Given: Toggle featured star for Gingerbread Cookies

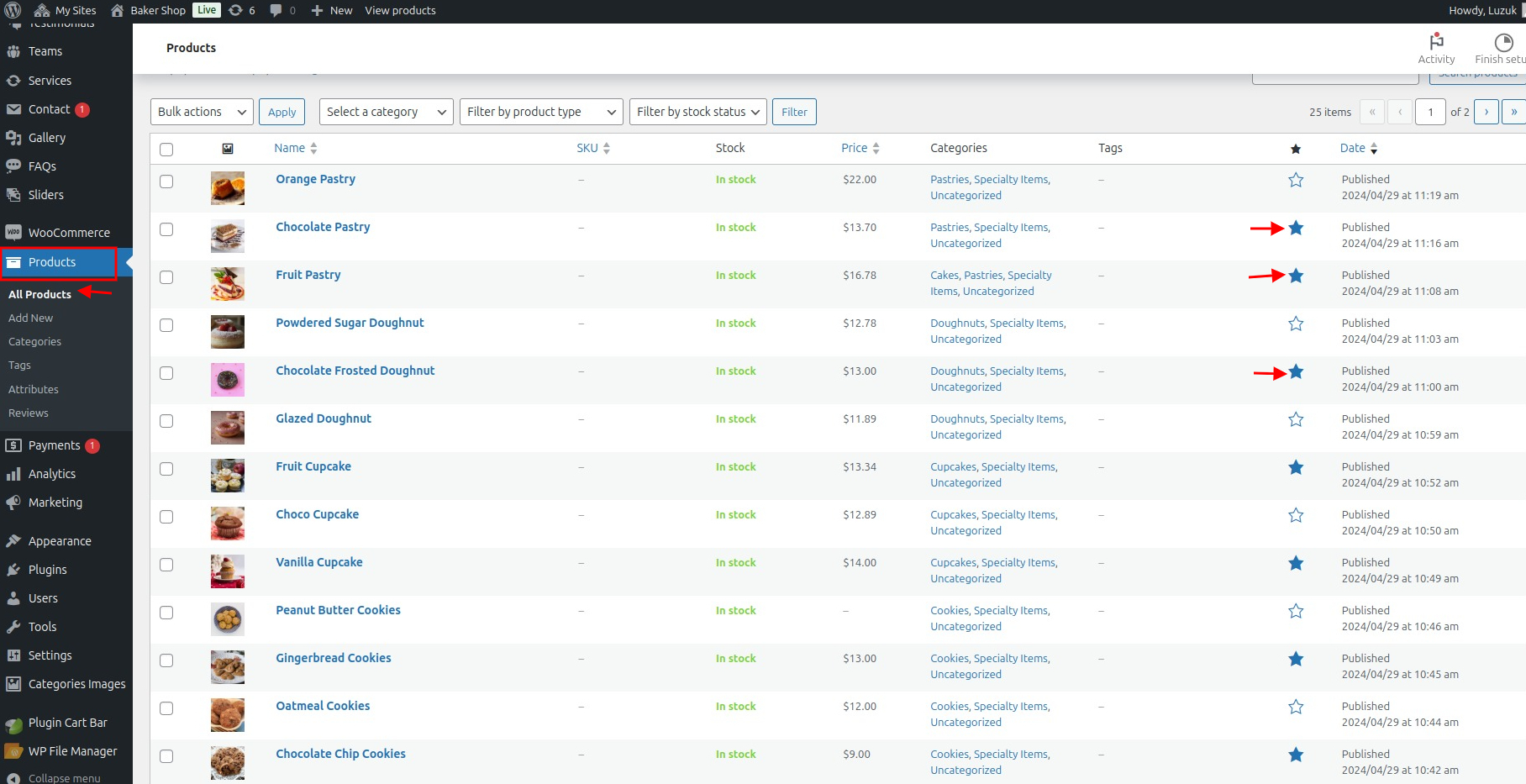Looking at the screenshot, I should (1296, 659).
